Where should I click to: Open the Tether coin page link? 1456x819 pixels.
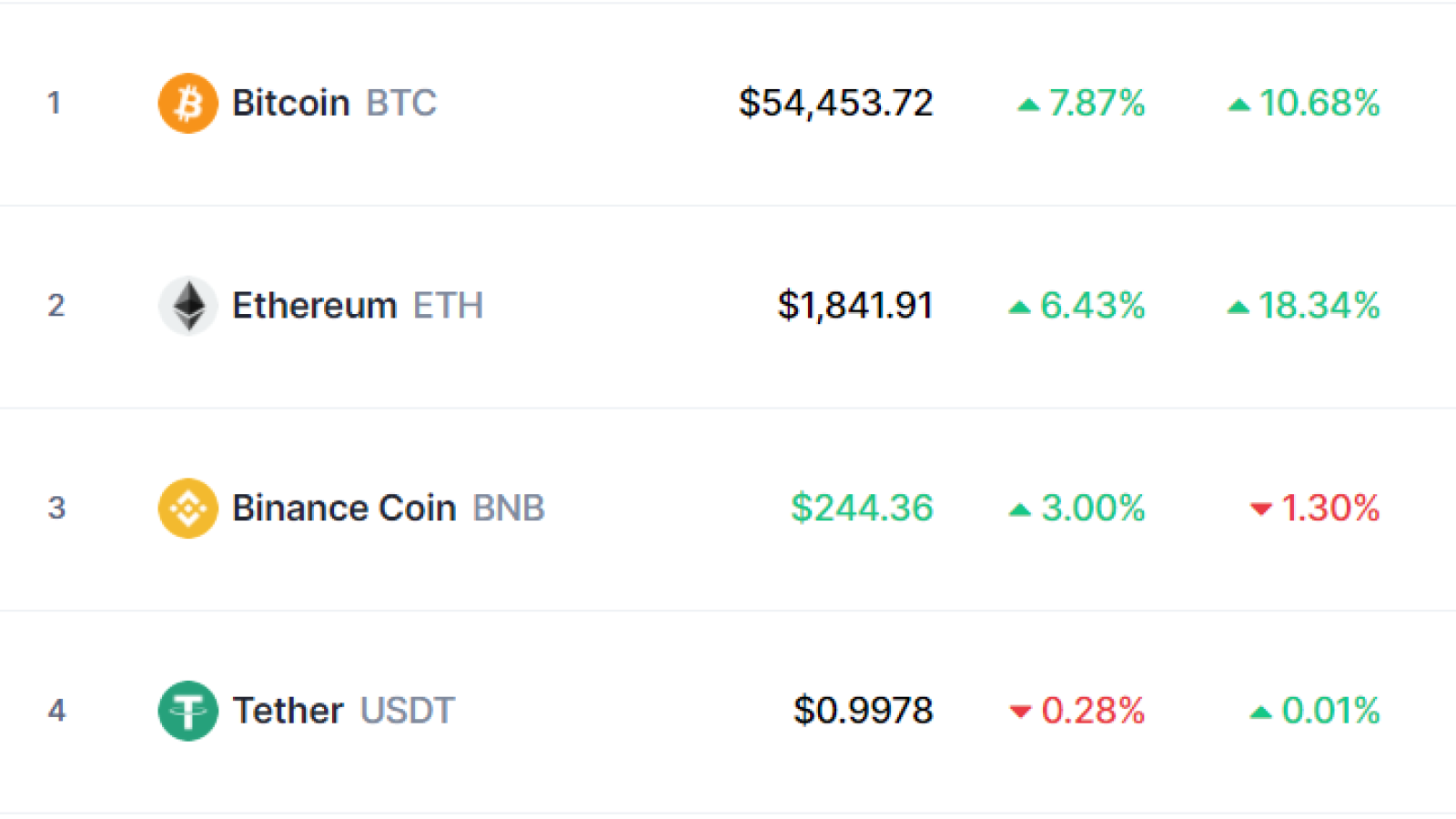pos(288,711)
